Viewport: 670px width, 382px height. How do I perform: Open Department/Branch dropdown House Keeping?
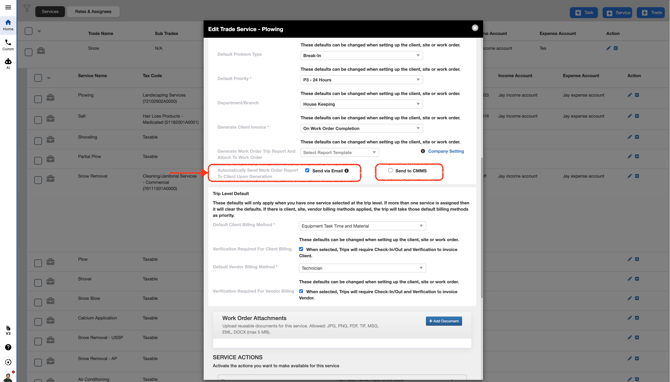(361, 104)
